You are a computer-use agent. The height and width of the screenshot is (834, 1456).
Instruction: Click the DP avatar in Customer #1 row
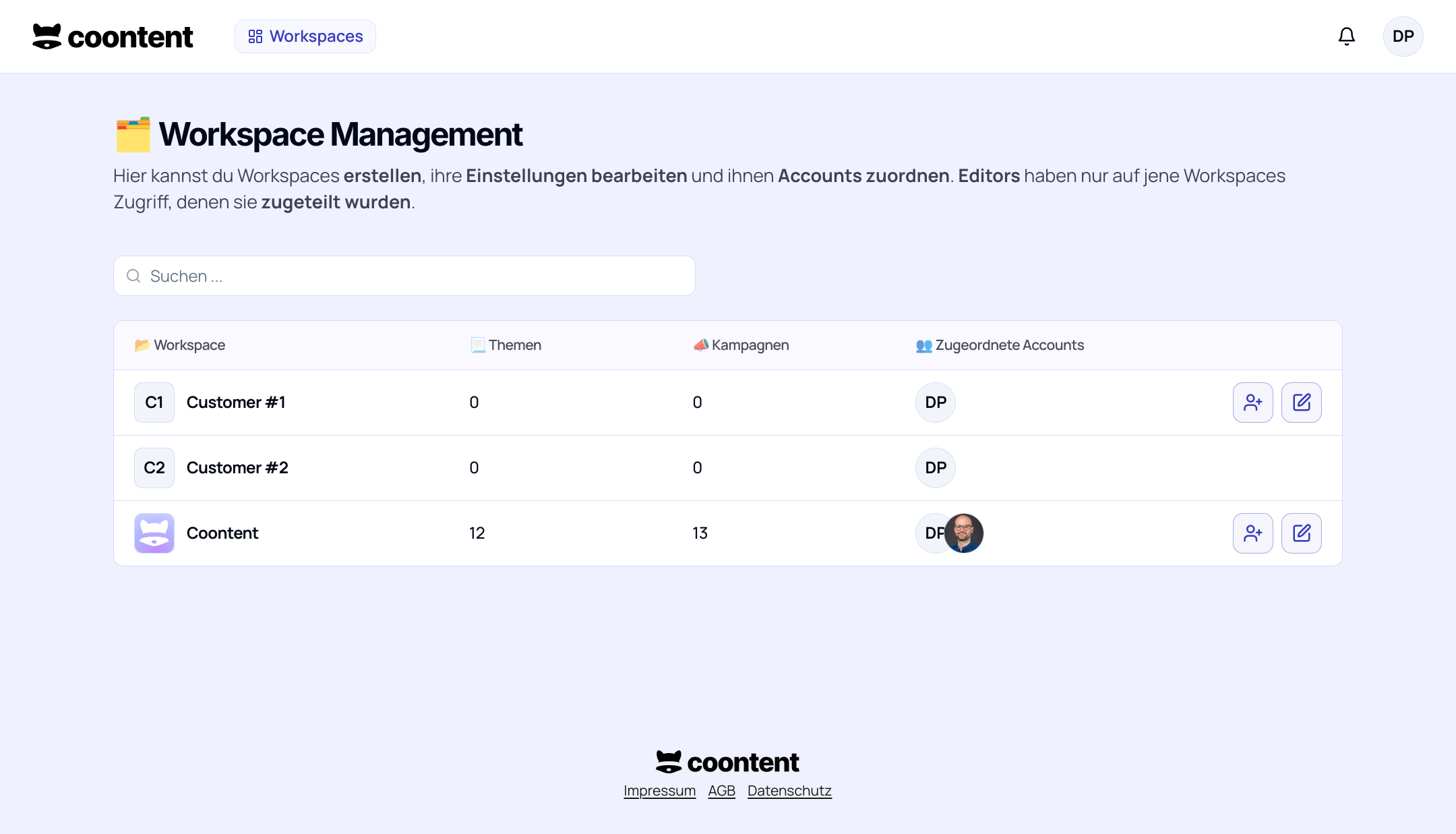[936, 403]
